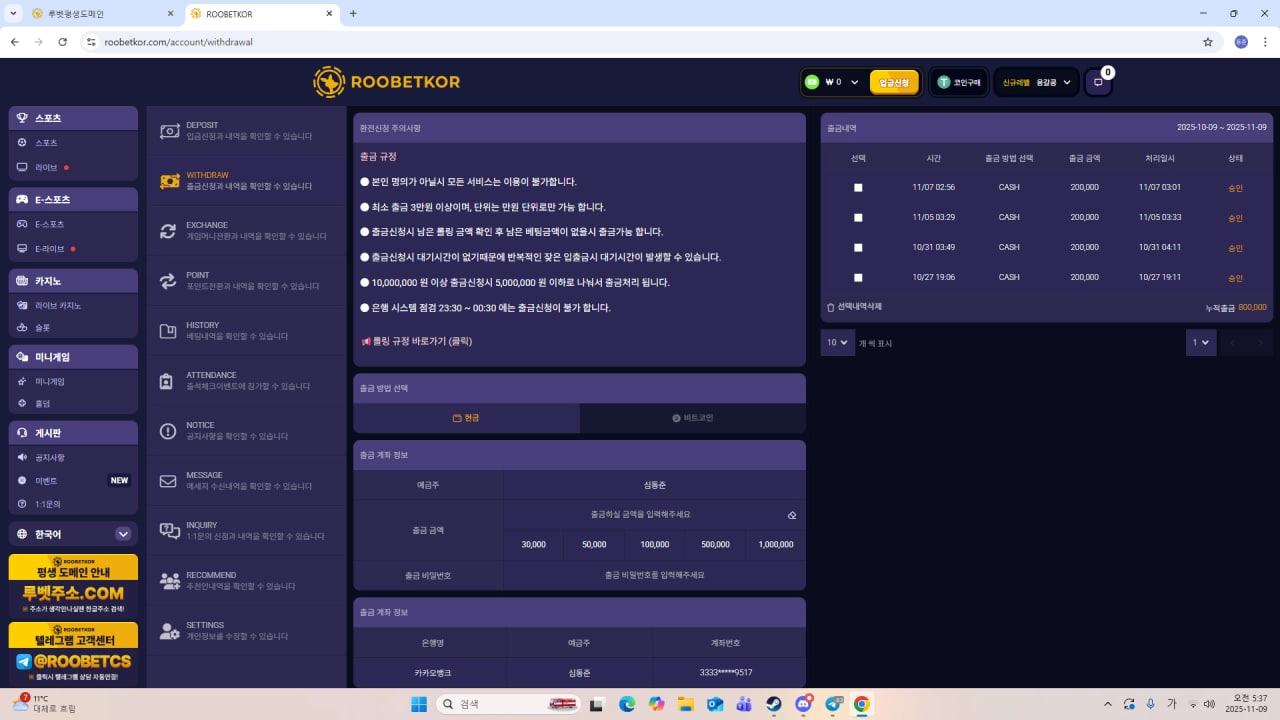1280x720 pixels.
Task: Select the 11/05 03:29 withdrawal row checkbox
Action: tap(858, 217)
